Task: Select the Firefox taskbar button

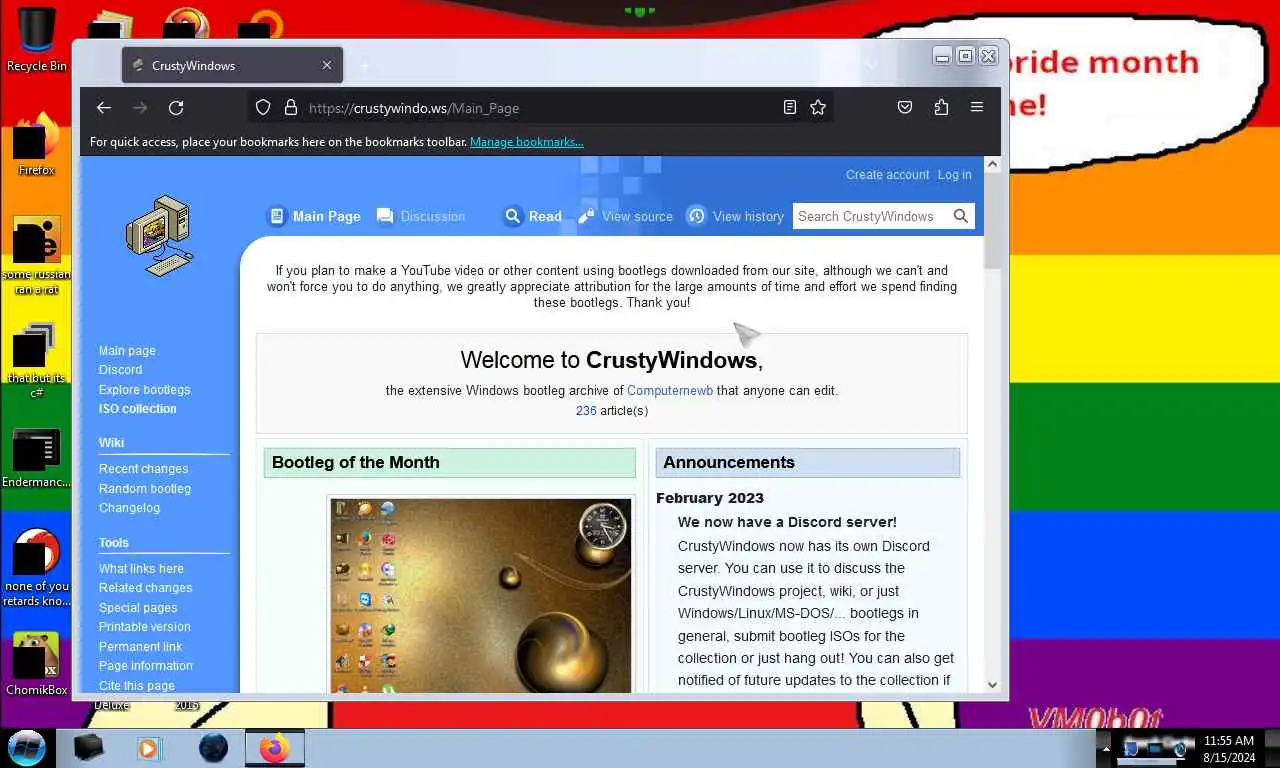Action: coord(273,747)
